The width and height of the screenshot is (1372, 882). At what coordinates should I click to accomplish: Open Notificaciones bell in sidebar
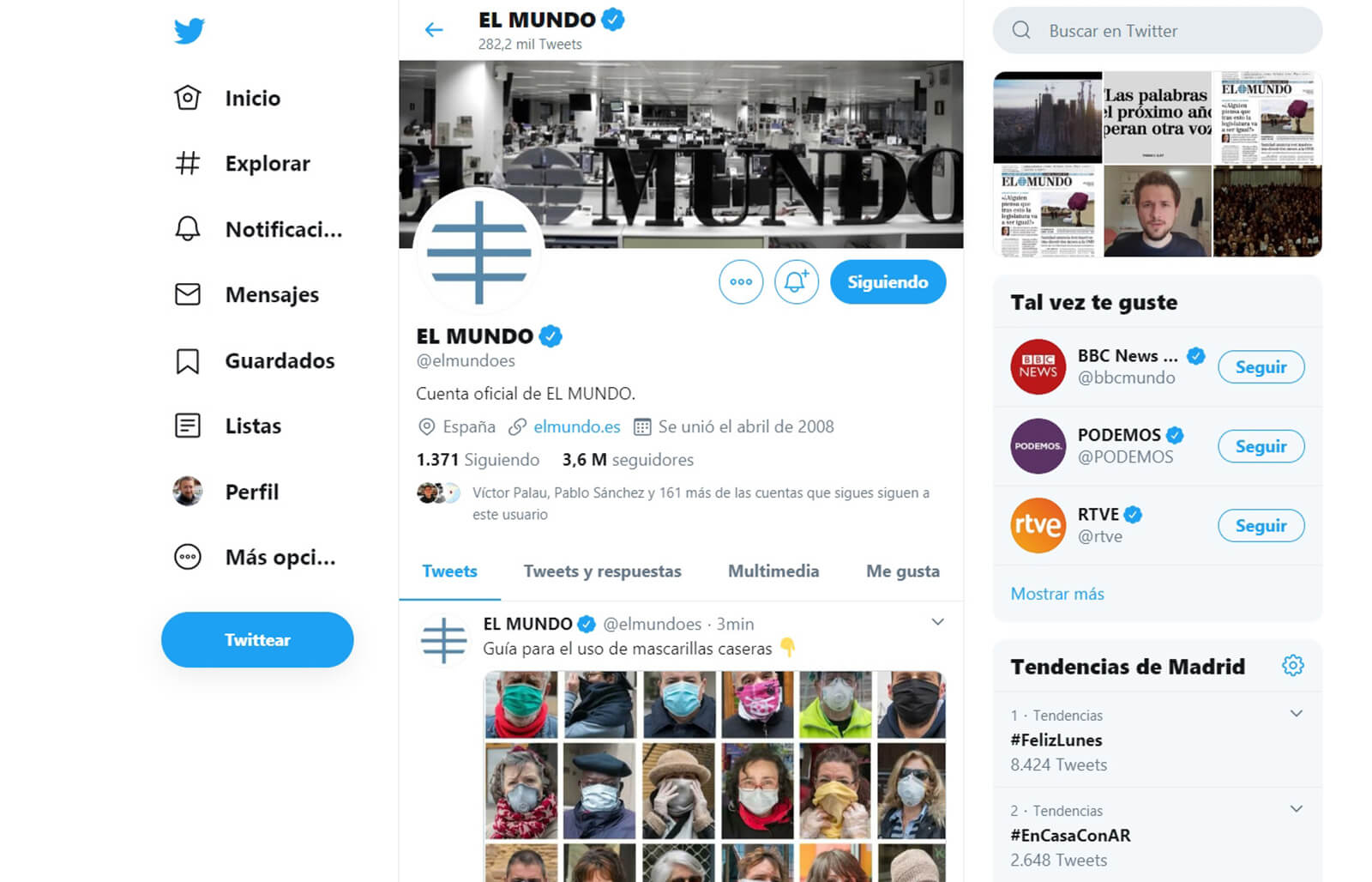point(188,229)
